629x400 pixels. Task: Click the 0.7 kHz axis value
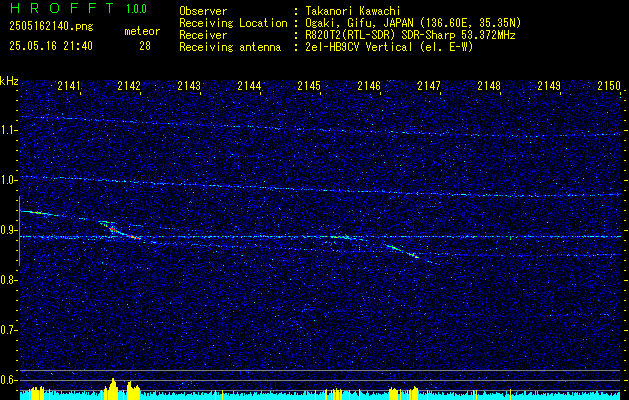pos(8,330)
